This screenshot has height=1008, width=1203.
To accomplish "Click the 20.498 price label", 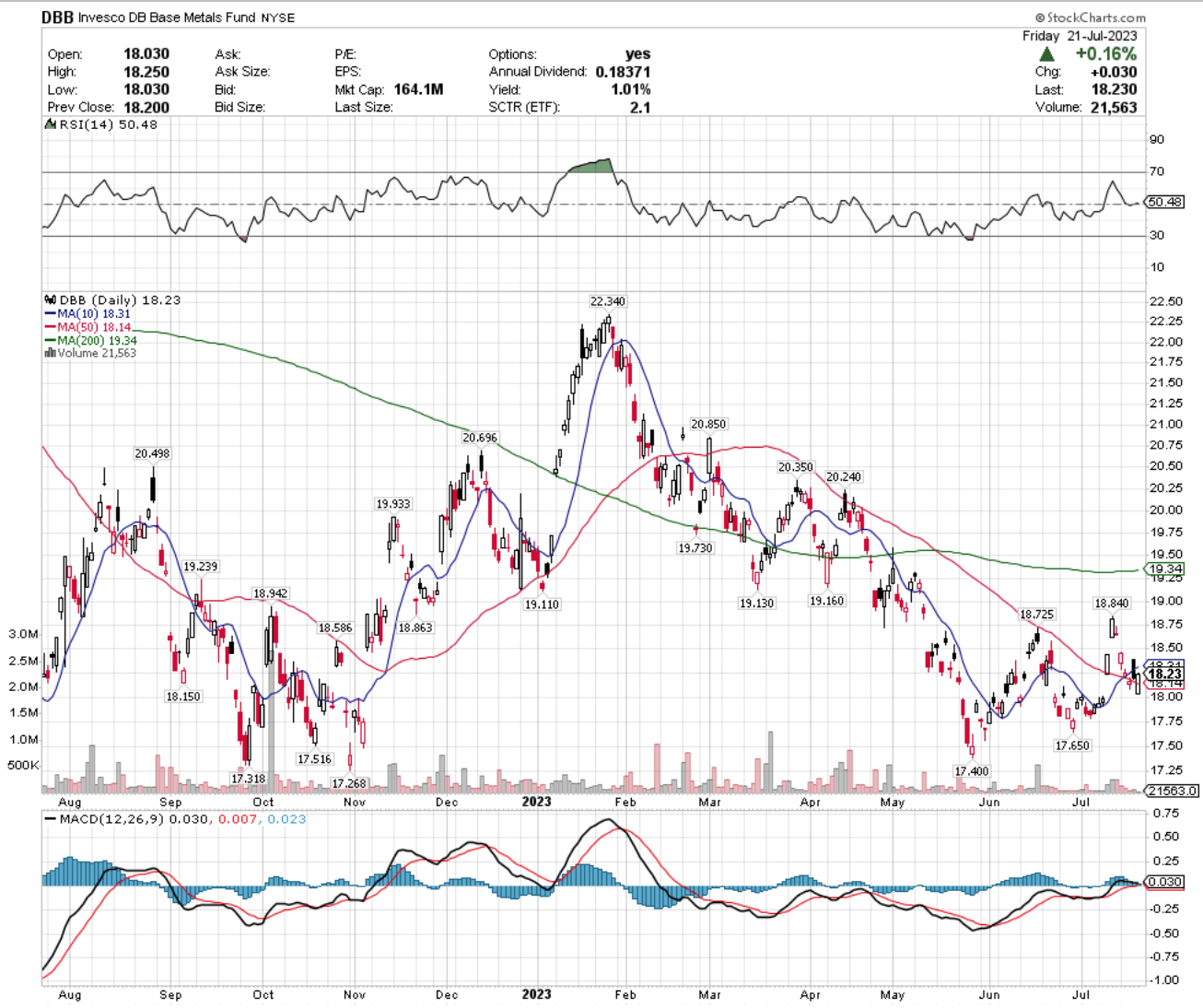I will point(152,453).
